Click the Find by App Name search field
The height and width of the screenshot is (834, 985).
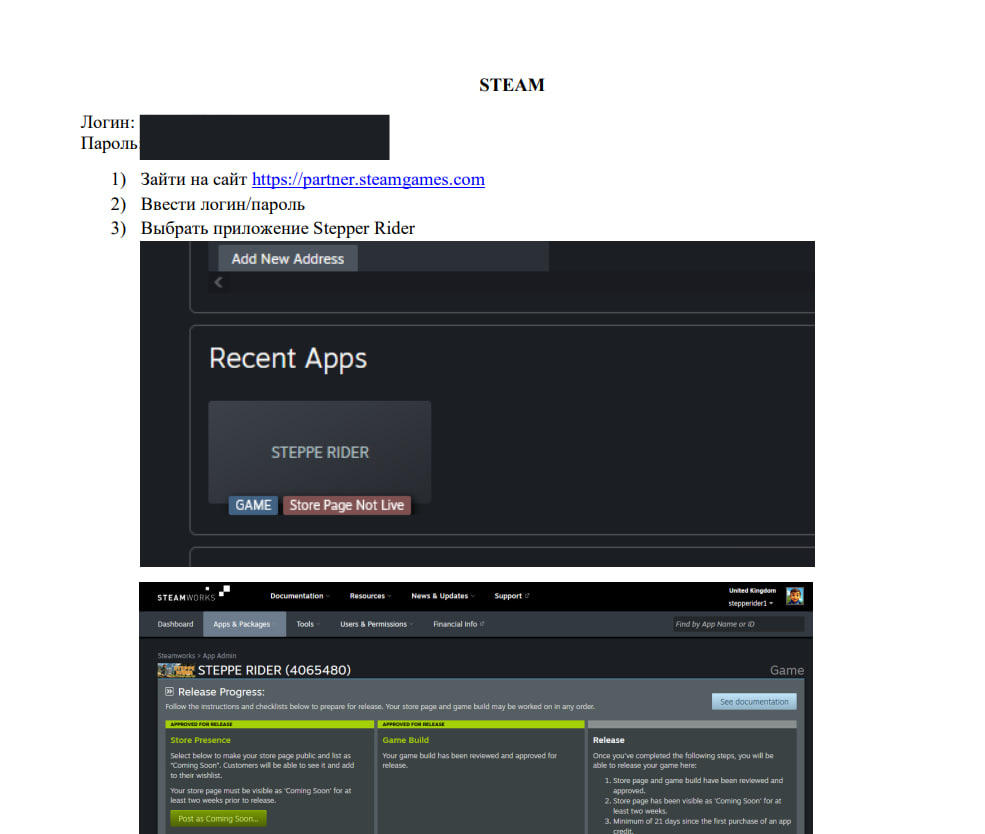(x=738, y=624)
